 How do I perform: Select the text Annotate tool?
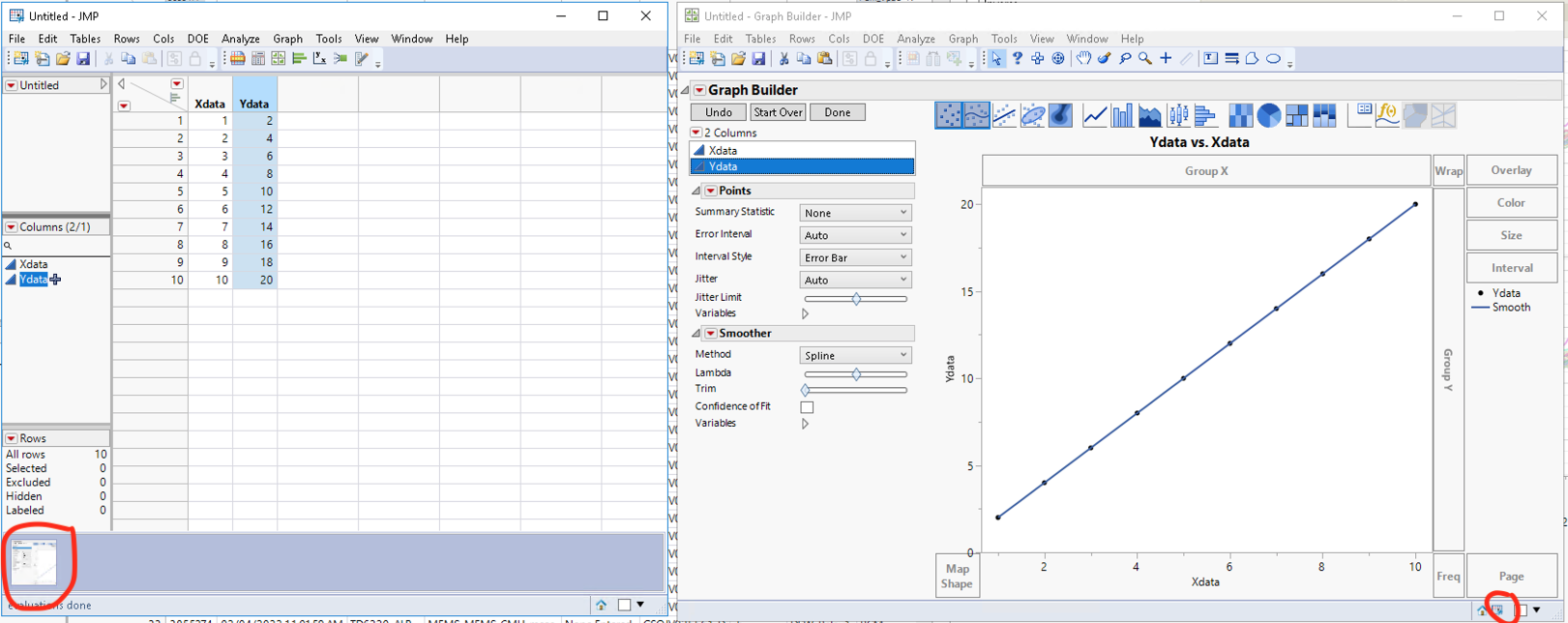(1210, 59)
